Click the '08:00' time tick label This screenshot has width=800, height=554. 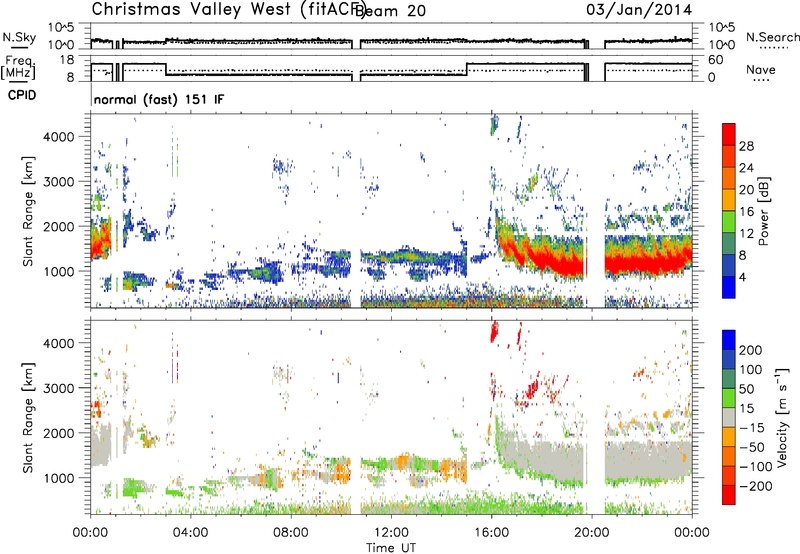click(x=291, y=533)
